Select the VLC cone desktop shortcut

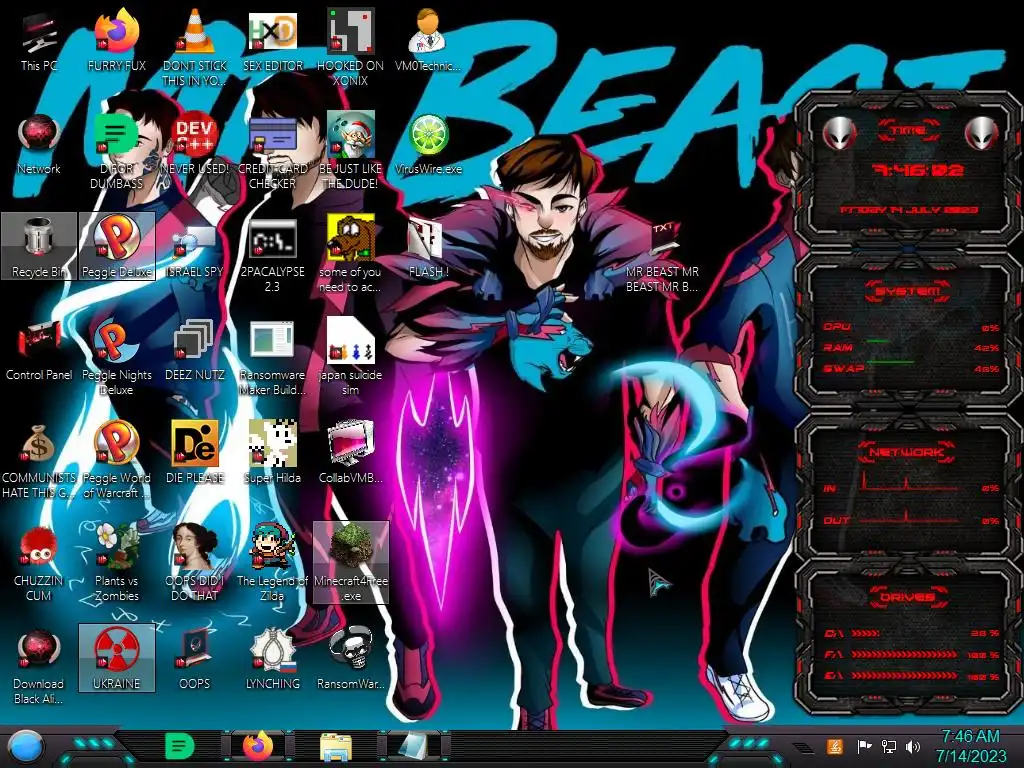click(195, 49)
